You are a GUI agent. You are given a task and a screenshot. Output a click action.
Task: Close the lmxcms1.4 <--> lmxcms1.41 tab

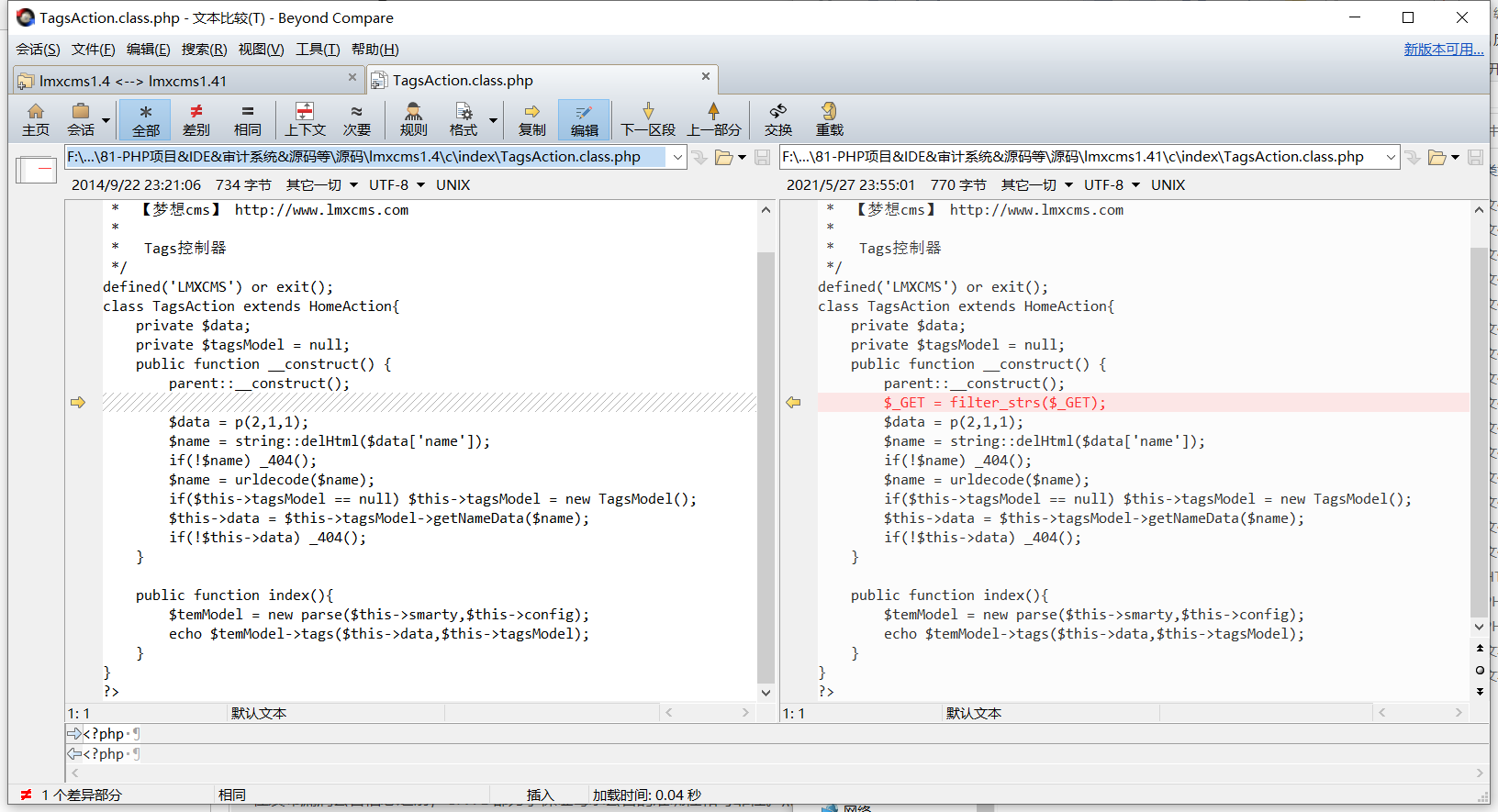[352, 78]
